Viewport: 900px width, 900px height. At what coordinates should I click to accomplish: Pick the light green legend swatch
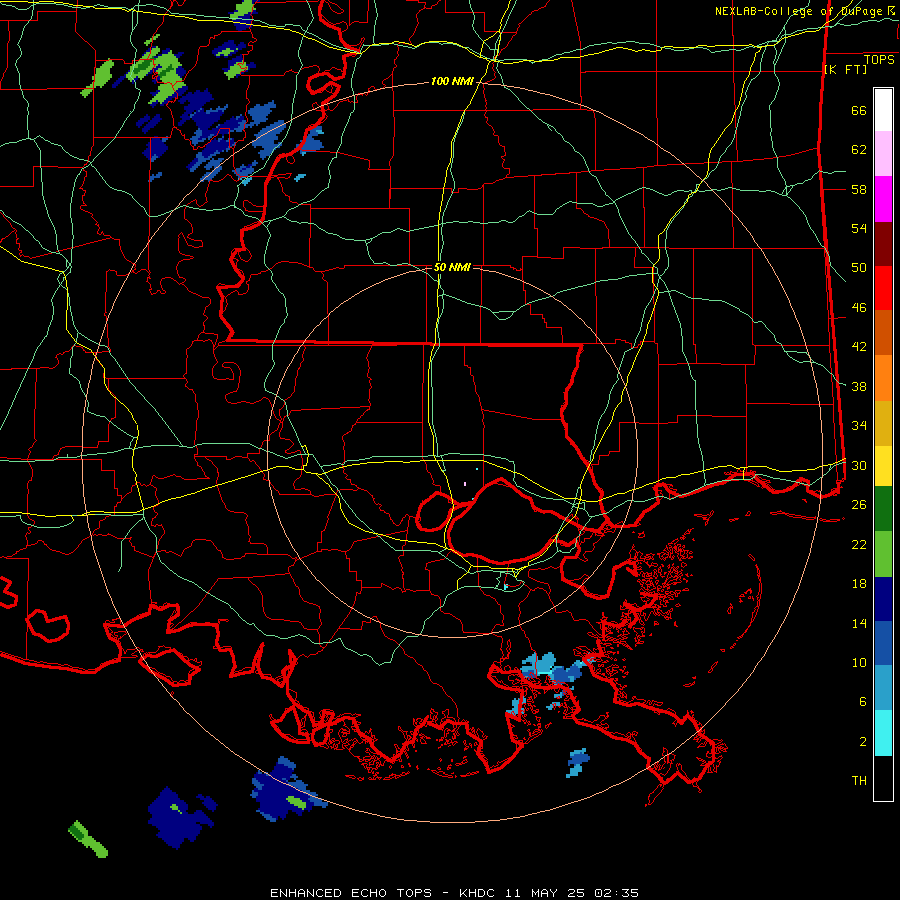tap(883, 554)
